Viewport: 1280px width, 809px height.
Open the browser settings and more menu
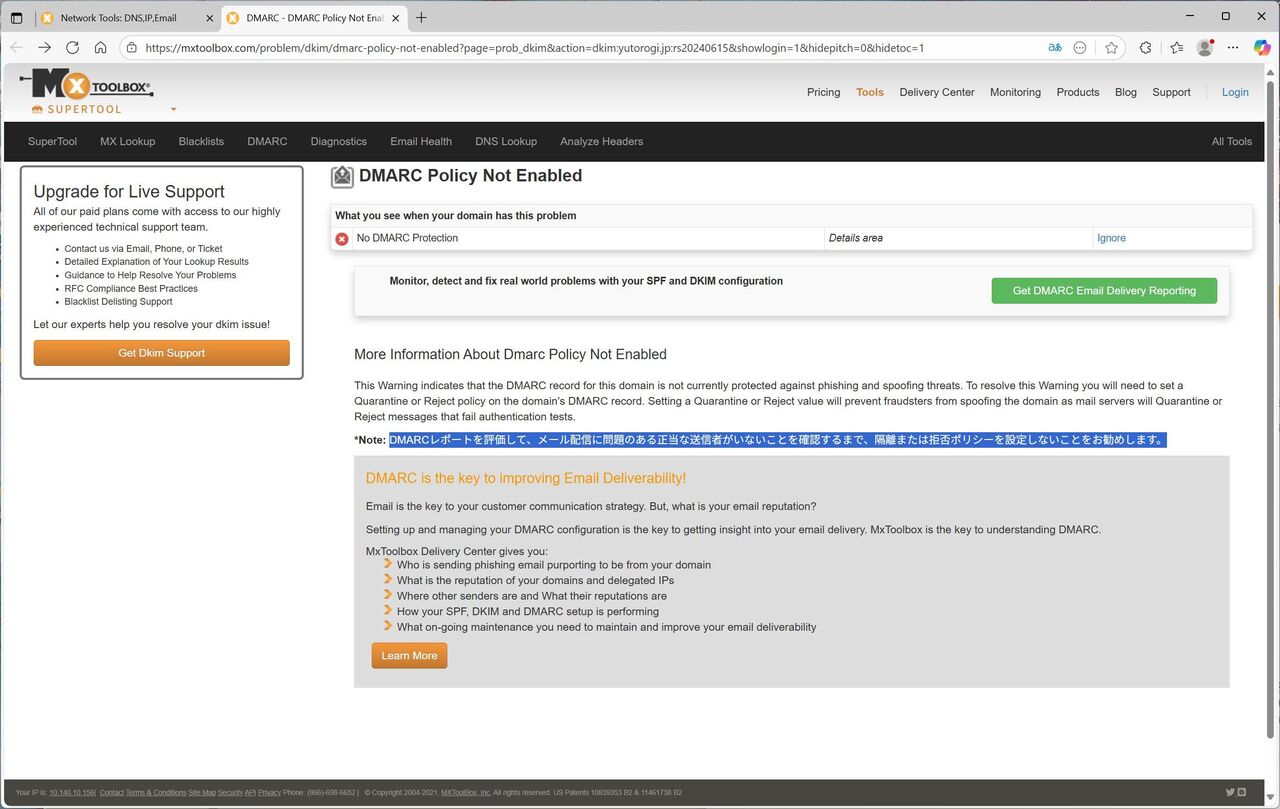(1233, 47)
